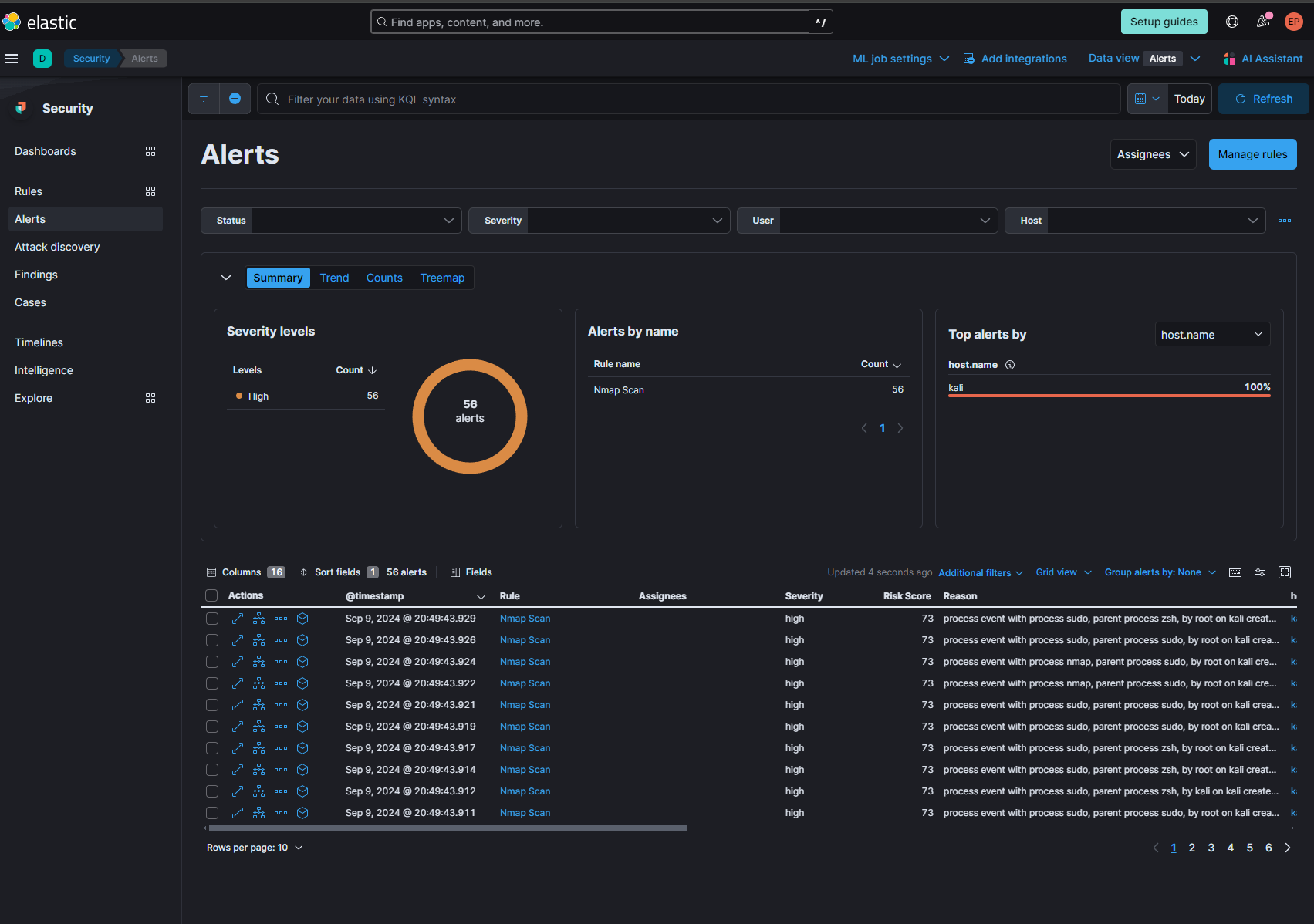
Task: Click the Elastic logo
Action: pos(39,22)
